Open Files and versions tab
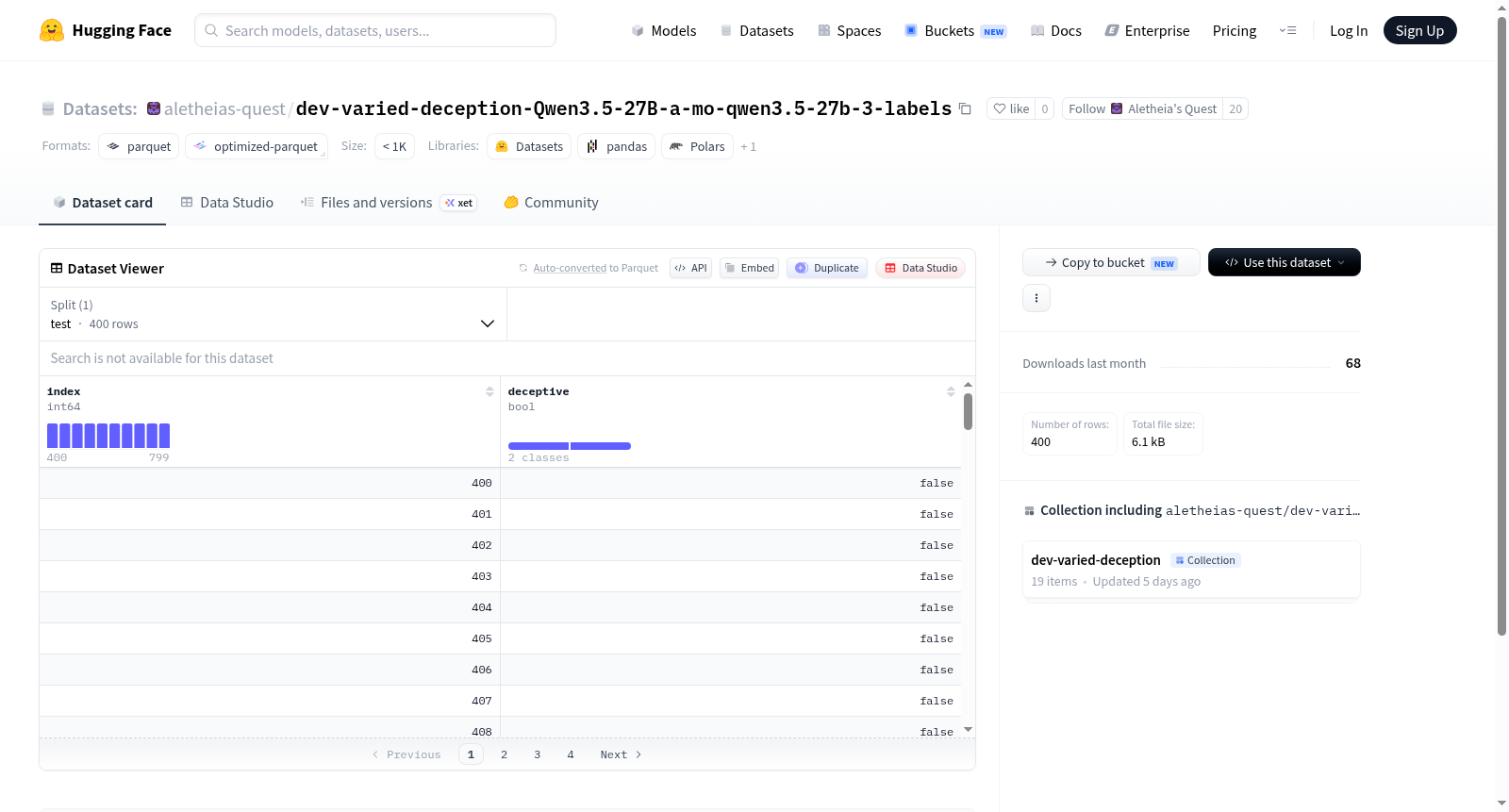This screenshot has width=1509, height=812. click(x=389, y=203)
